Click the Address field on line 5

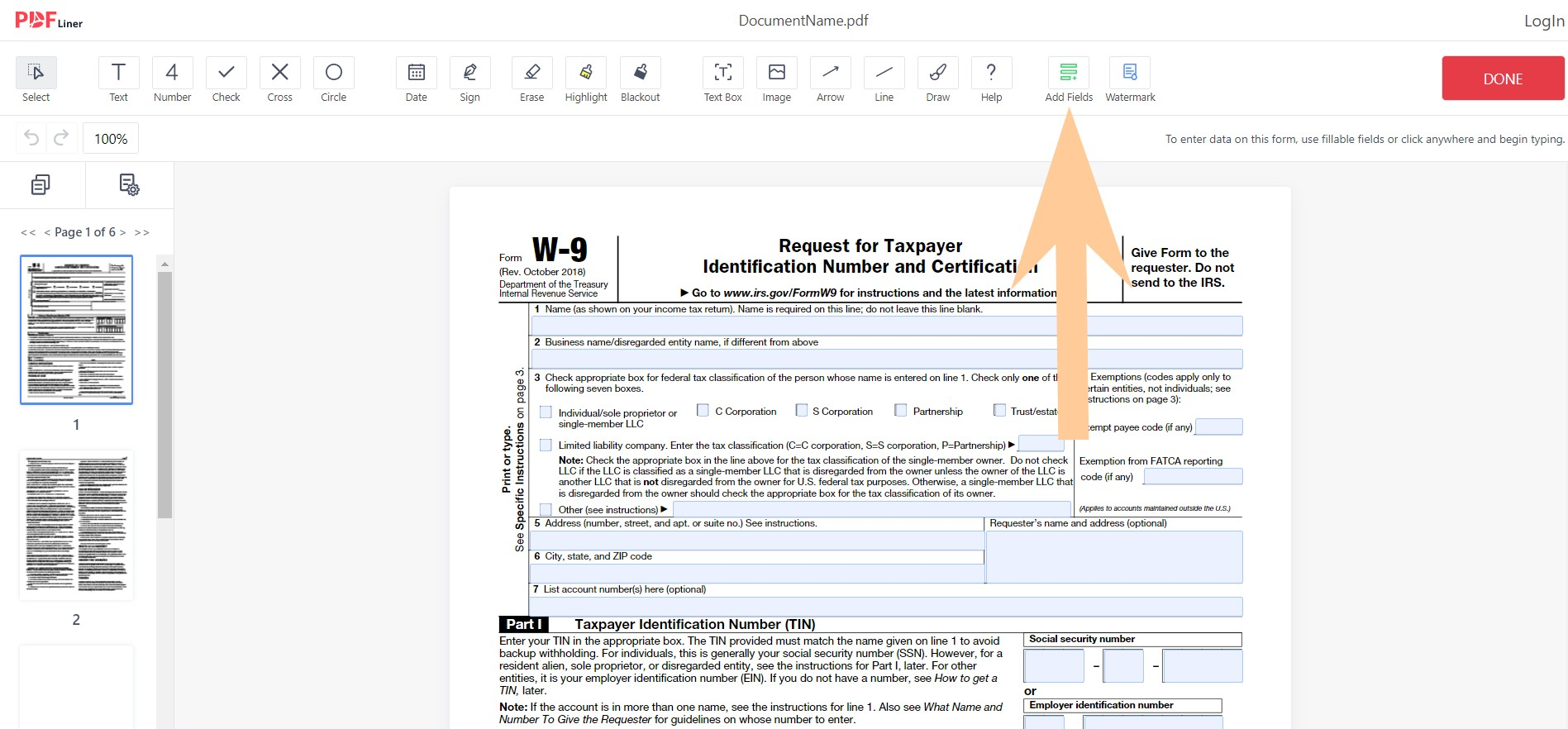(757, 541)
